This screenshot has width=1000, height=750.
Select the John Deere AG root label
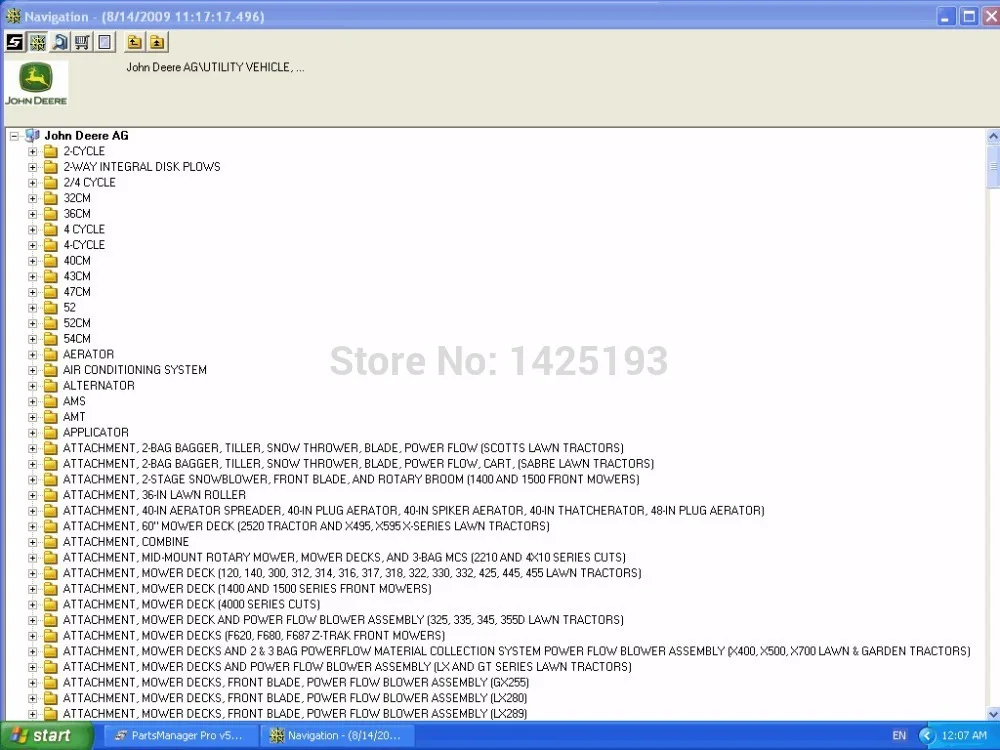tap(86, 136)
